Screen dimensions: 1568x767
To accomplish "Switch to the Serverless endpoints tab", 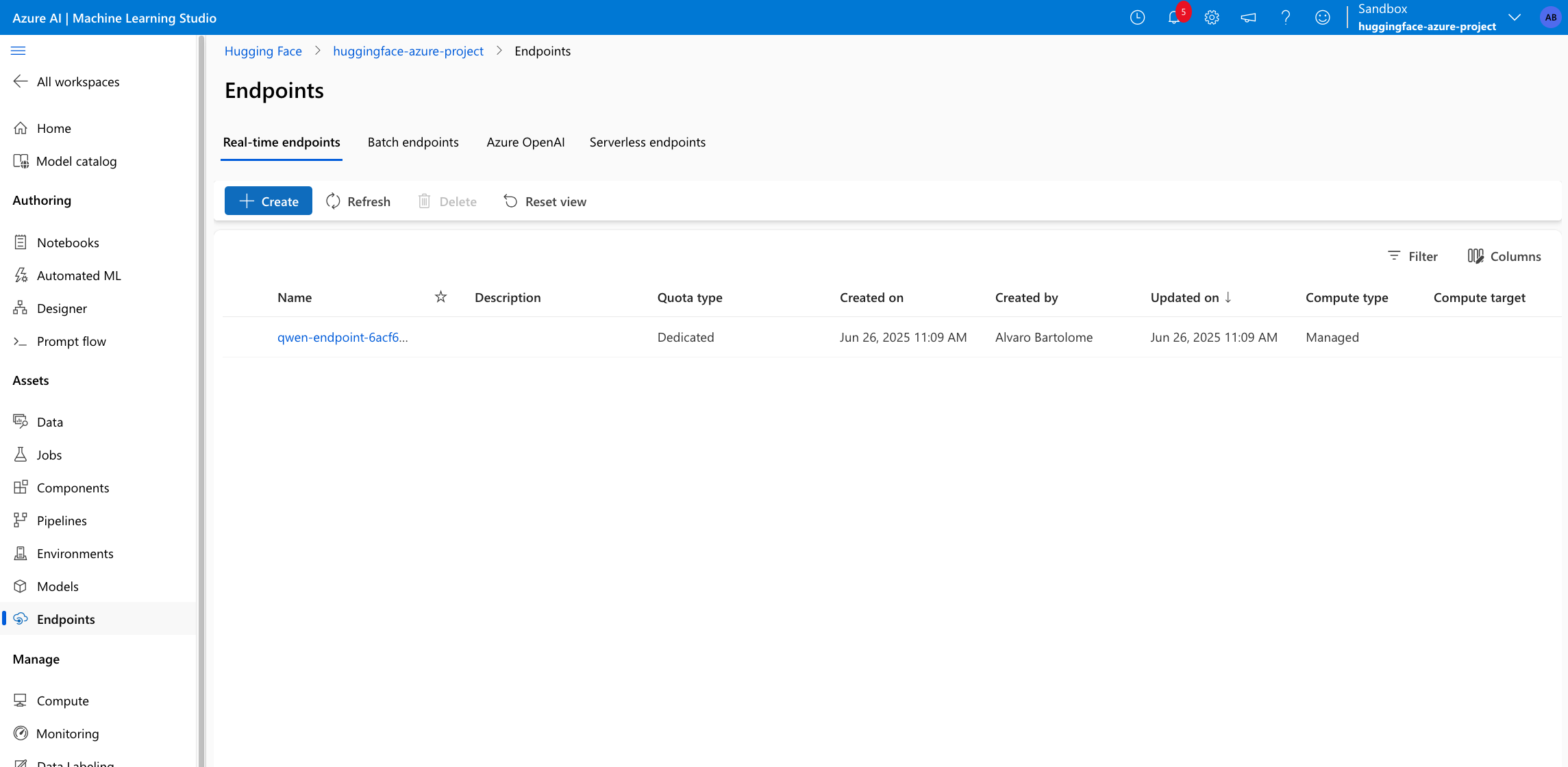I will [647, 142].
